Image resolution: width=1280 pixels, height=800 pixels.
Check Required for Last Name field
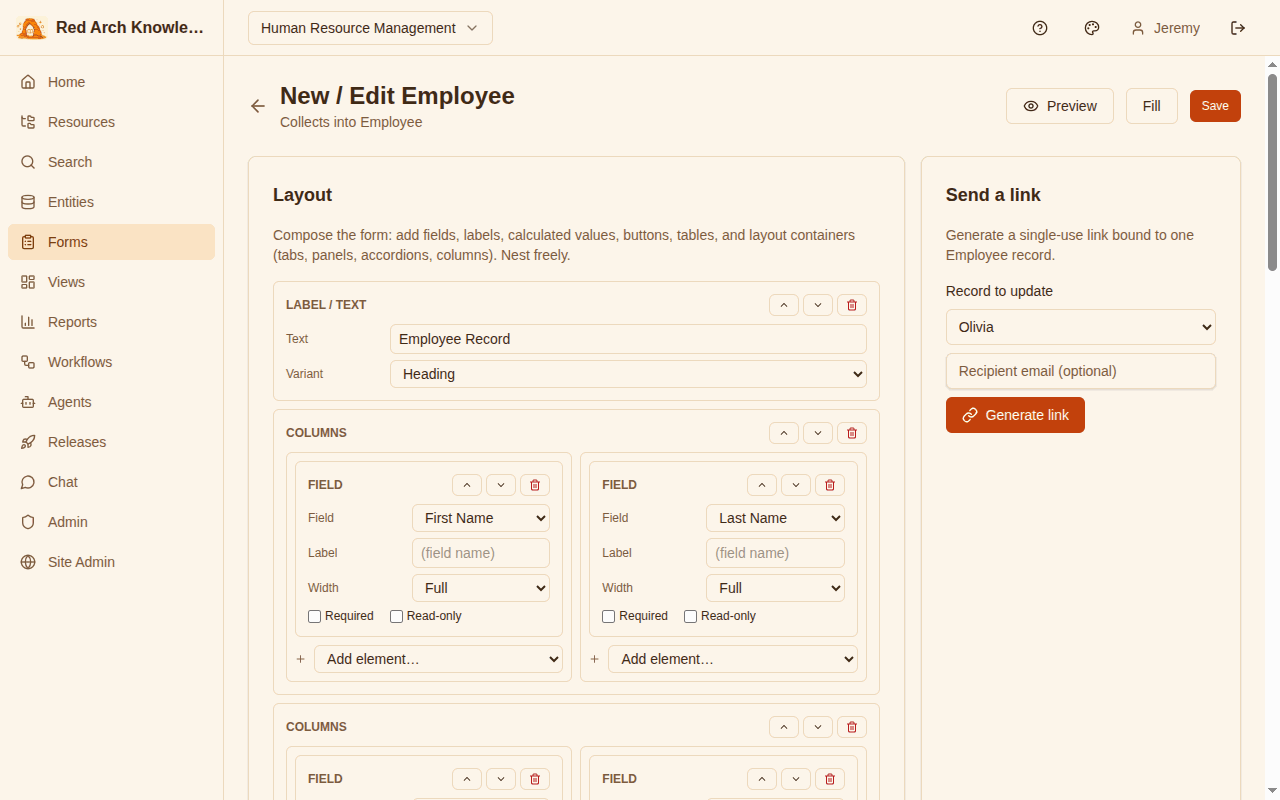(609, 616)
